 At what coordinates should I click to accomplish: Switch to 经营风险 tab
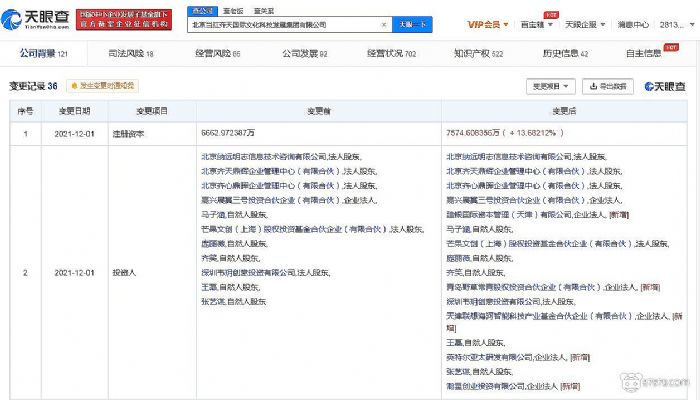(x=217, y=54)
